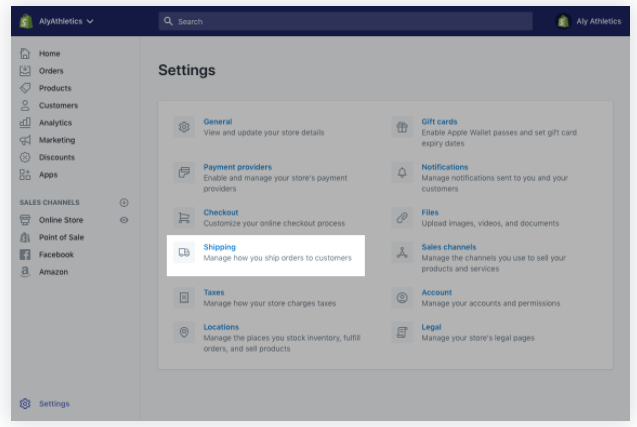Open the Payment providers link
This screenshot has height=427, width=637.
tap(237, 167)
